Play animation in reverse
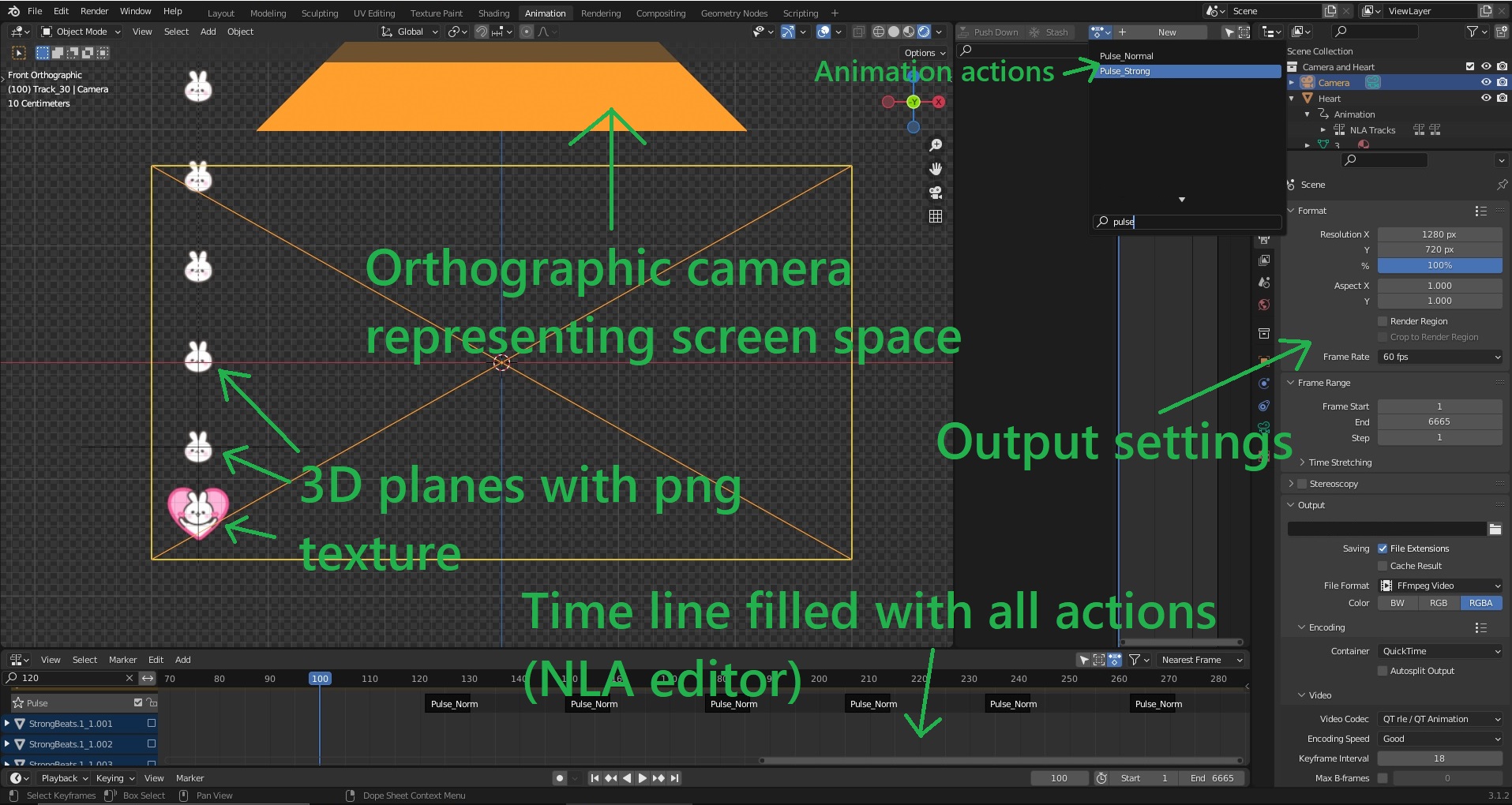This screenshot has width=1512, height=805. [x=627, y=778]
